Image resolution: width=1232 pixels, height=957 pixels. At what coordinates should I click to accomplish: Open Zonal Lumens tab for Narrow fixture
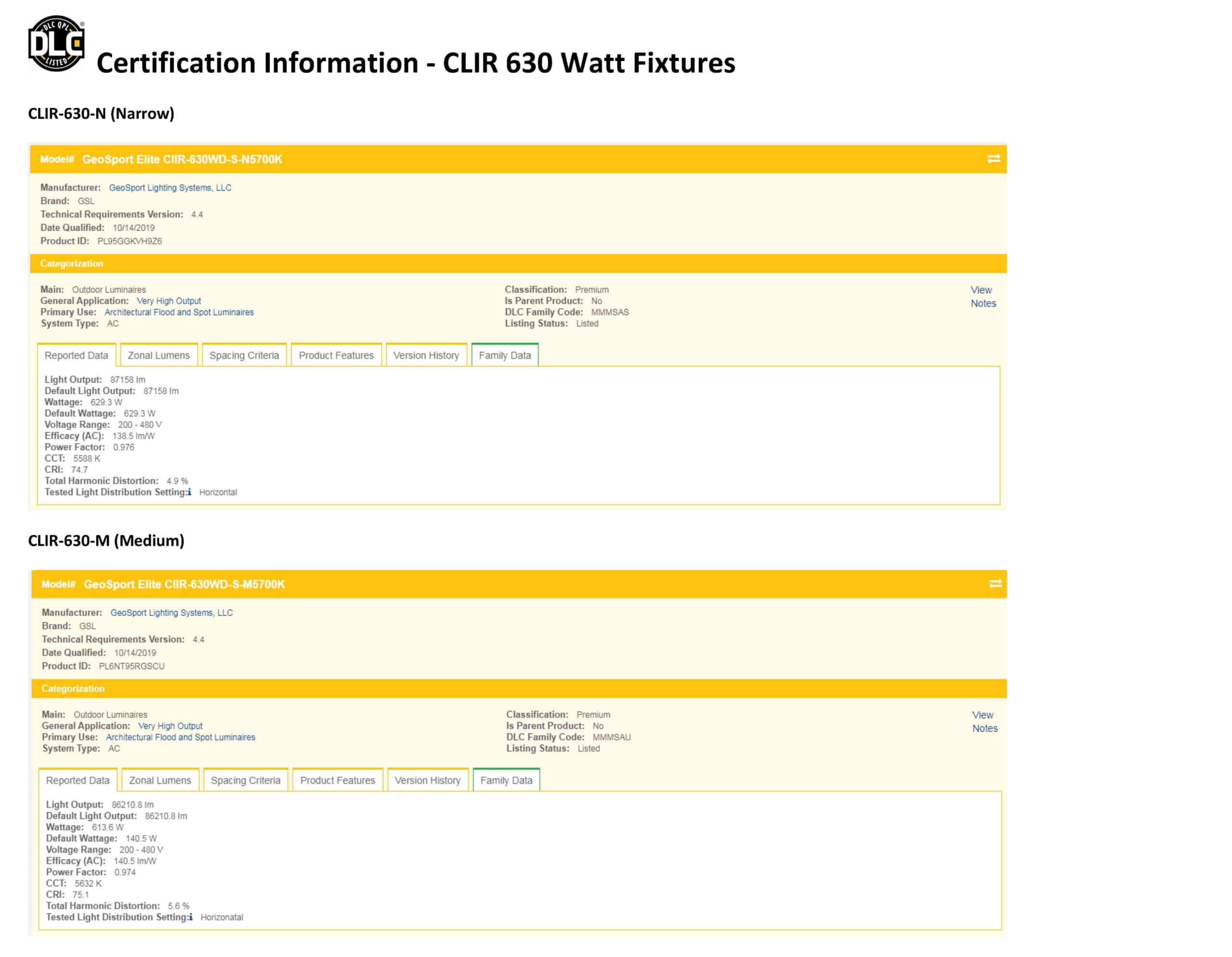[x=158, y=355]
